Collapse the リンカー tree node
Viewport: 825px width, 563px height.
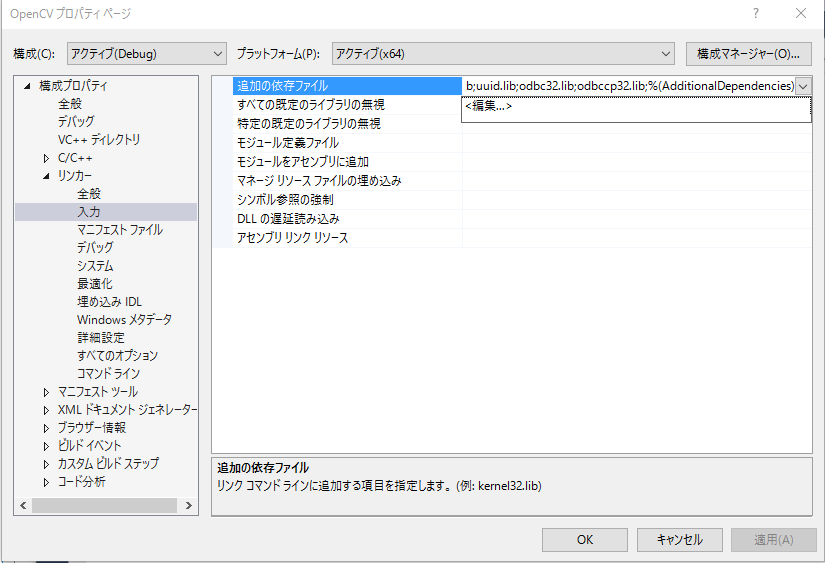click(x=46, y=176)
